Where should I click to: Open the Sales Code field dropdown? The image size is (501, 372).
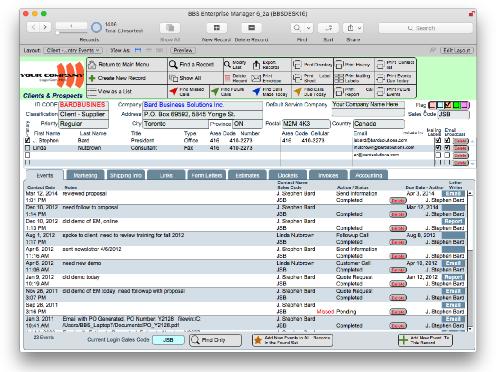coord(453,114)
